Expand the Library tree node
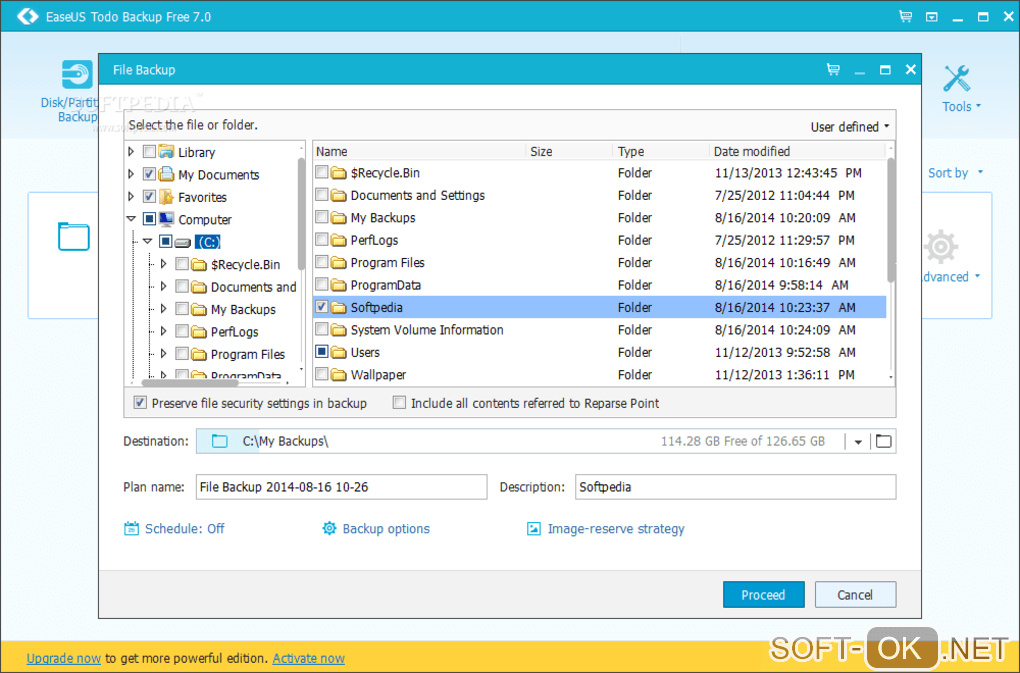 (x=131, y=152)
